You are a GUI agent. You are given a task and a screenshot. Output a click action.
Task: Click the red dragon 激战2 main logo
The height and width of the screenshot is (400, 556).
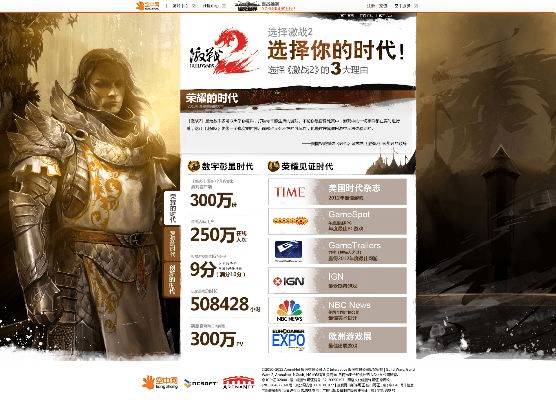223,52
